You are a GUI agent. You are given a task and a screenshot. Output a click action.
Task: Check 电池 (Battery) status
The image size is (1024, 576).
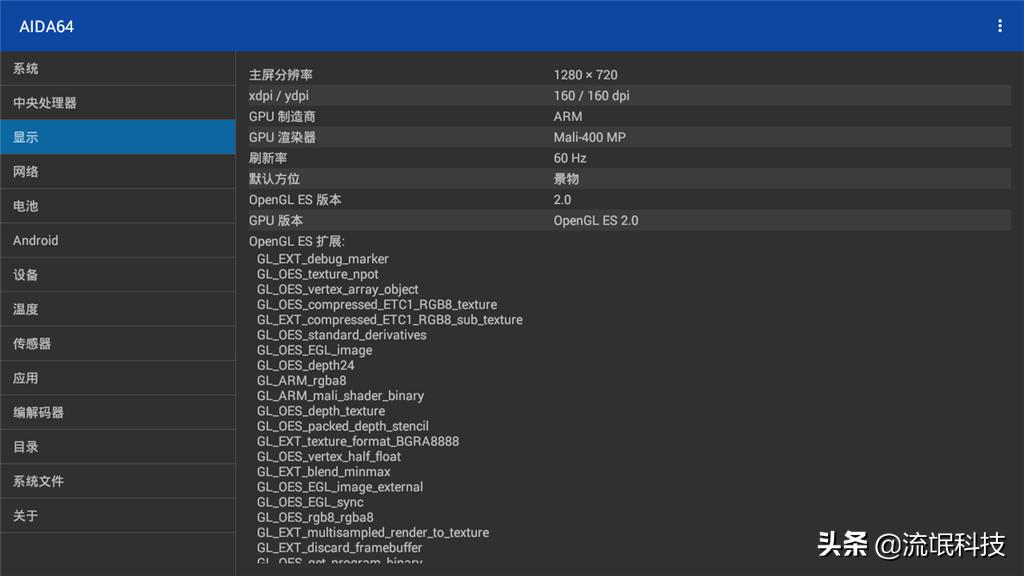[118, 205]
